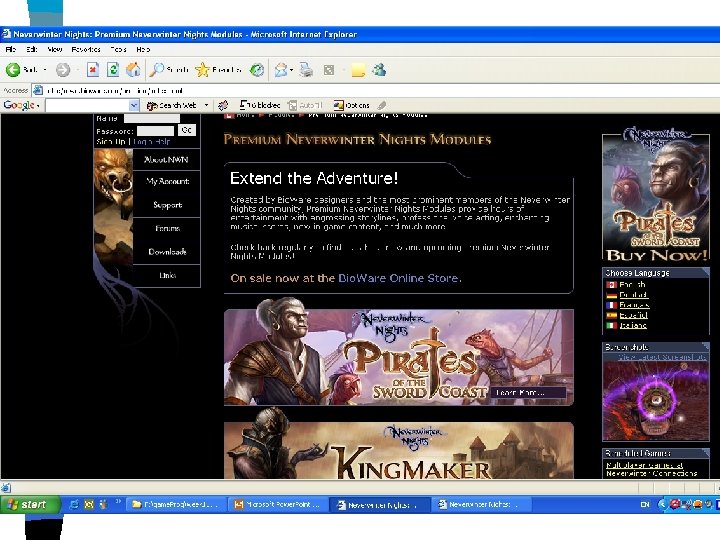Image resolution: width=720 pixels, height=540 pixels.
Task: Stop page loading with the red X icon
Action: tap(93, 70)
